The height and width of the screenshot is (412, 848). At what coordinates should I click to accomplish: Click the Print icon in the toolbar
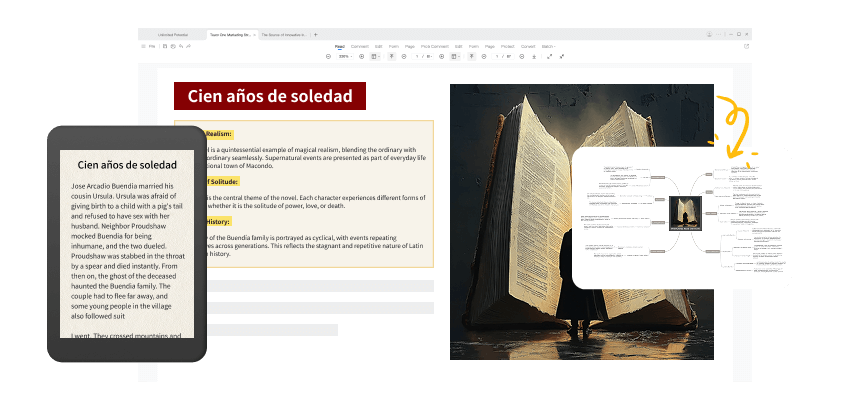(173, 46)
